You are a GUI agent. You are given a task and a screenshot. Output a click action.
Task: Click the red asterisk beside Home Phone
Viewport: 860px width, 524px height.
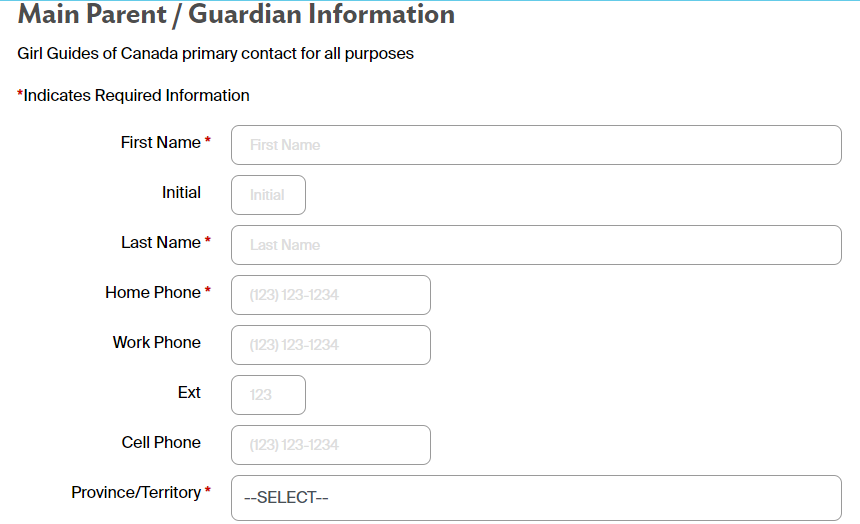coord(208,293)
